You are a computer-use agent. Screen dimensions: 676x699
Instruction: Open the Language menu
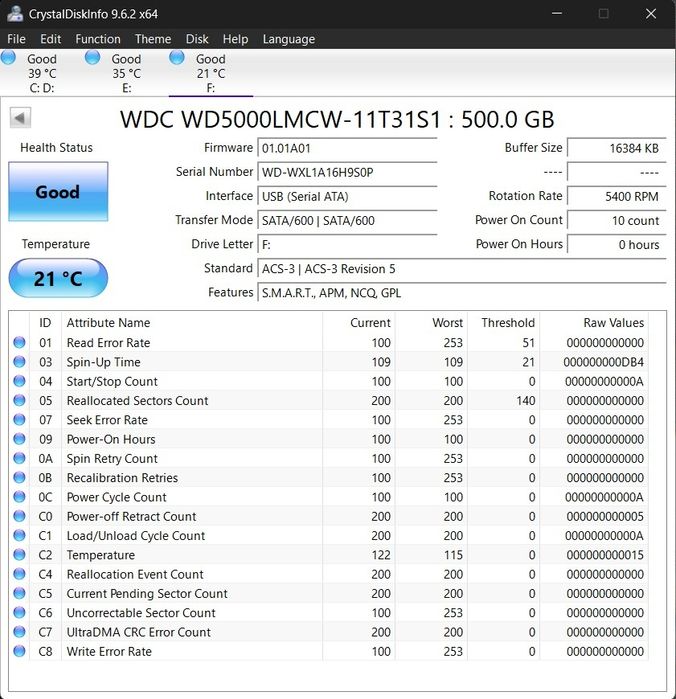point(289,39)
